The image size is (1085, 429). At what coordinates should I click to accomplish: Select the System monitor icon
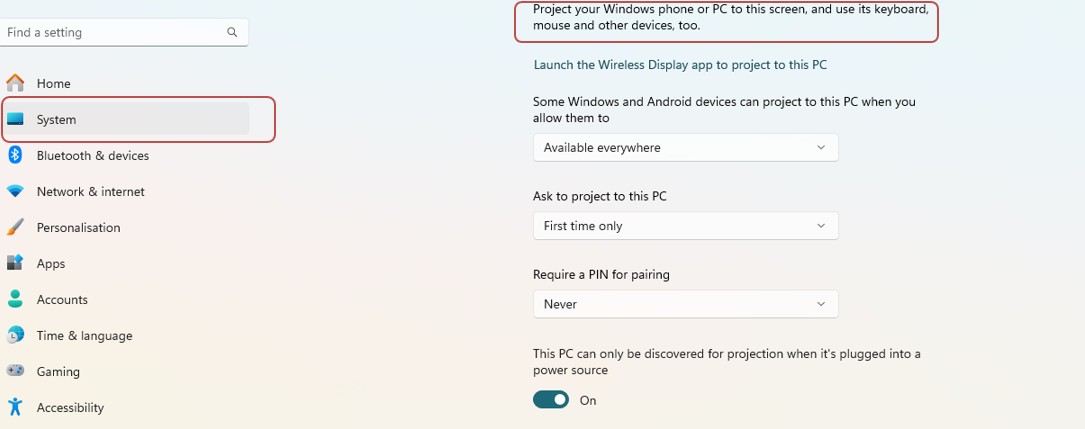(x=15, y=119)
